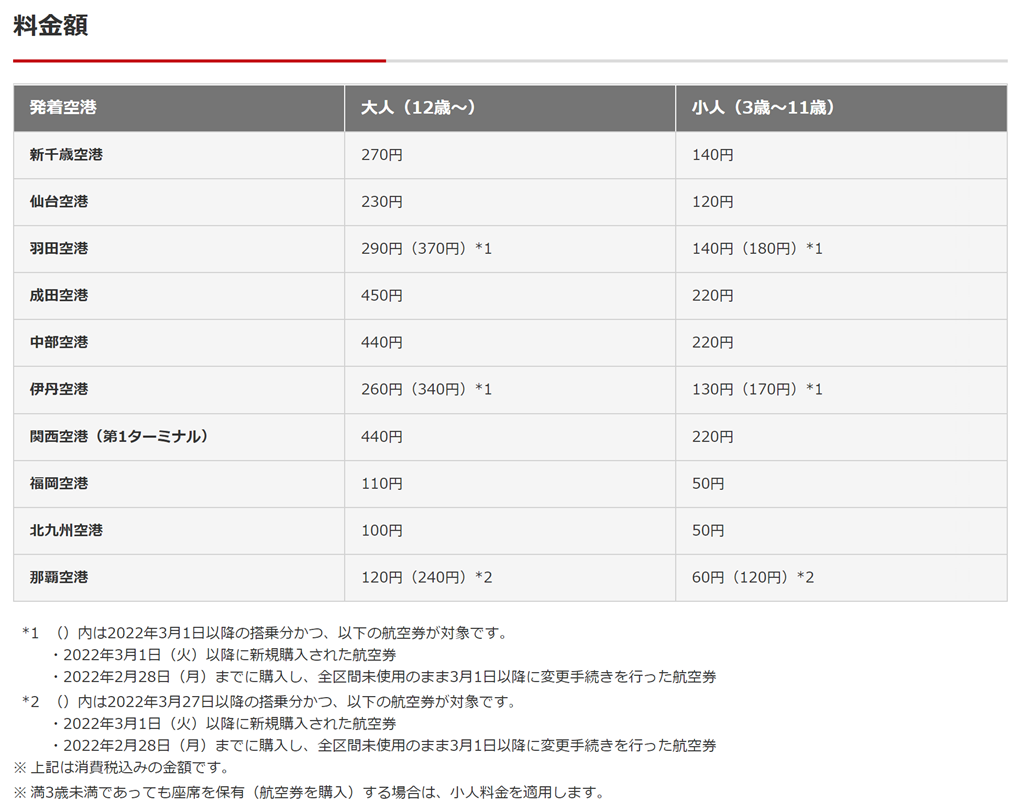Click the 料金額 section heading
The width and height of the screenshot is (1023, 805).
click(x=51, y=26)
